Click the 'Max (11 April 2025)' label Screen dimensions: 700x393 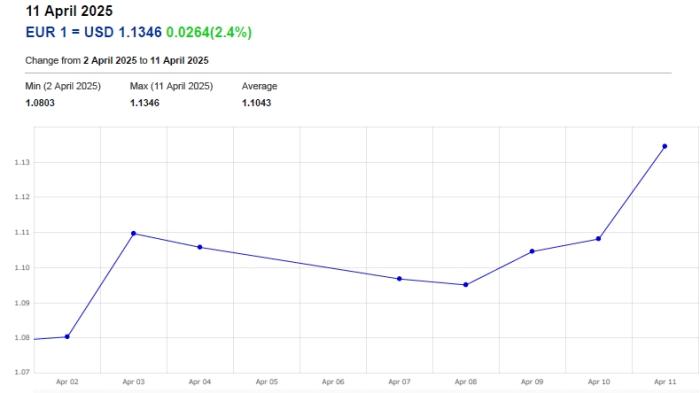click(x=171, y=86)
